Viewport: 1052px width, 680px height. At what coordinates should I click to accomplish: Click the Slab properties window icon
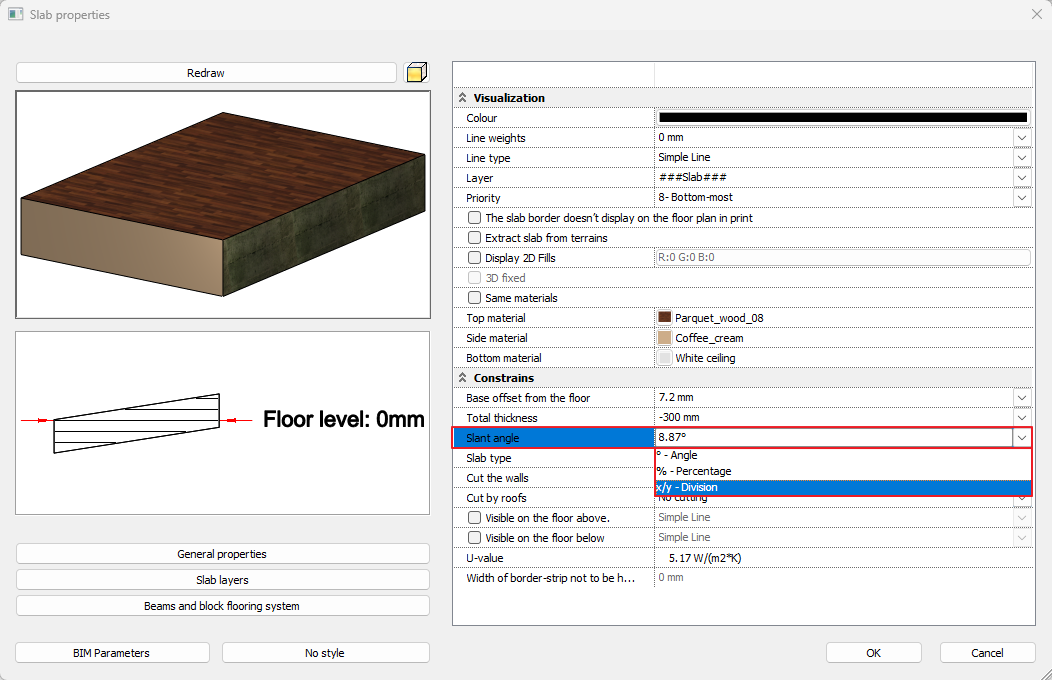15,14
